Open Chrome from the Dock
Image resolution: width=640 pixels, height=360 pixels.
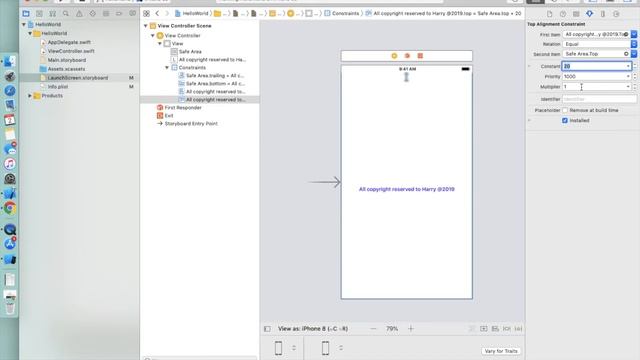(10, 208)
